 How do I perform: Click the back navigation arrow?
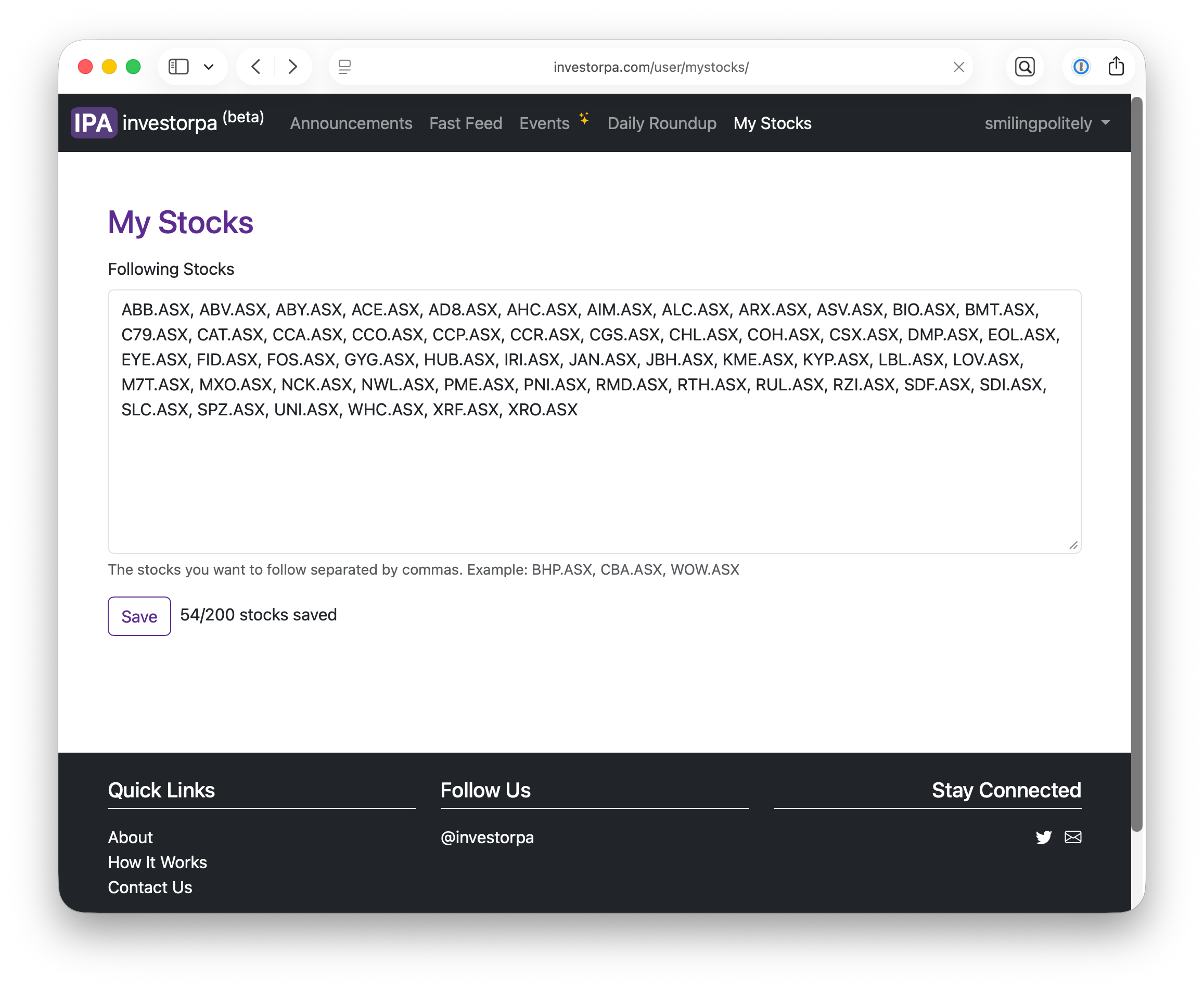(x=255, y=67)
